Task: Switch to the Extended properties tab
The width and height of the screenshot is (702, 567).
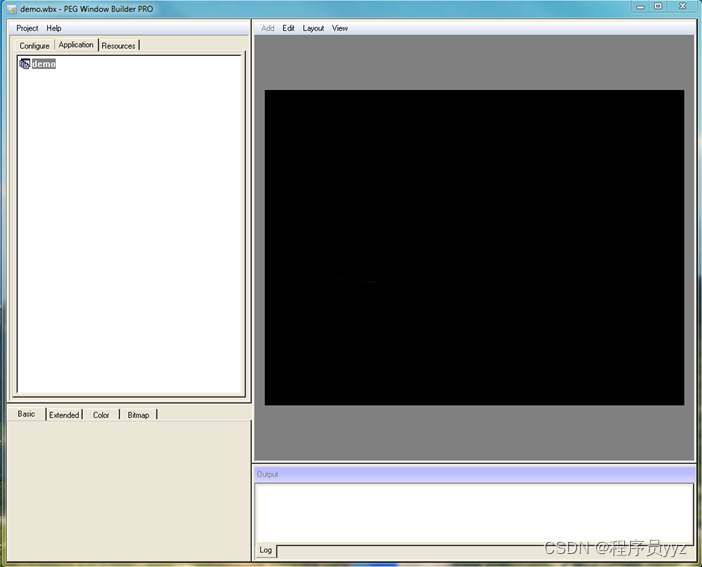Action: [x=64, y=415]
